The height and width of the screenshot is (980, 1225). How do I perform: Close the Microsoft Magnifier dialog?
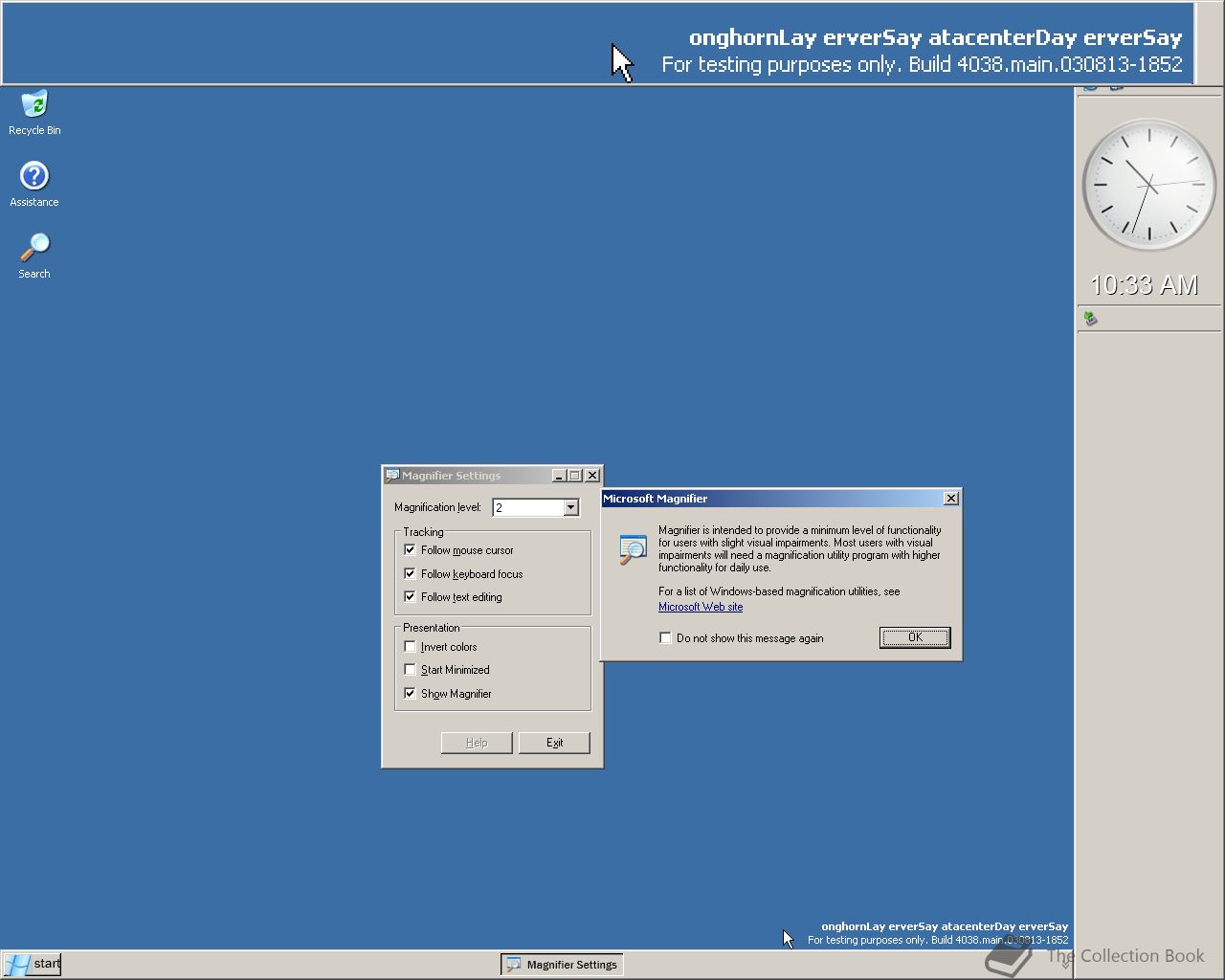pyautogui.click(x=951, y=499)
